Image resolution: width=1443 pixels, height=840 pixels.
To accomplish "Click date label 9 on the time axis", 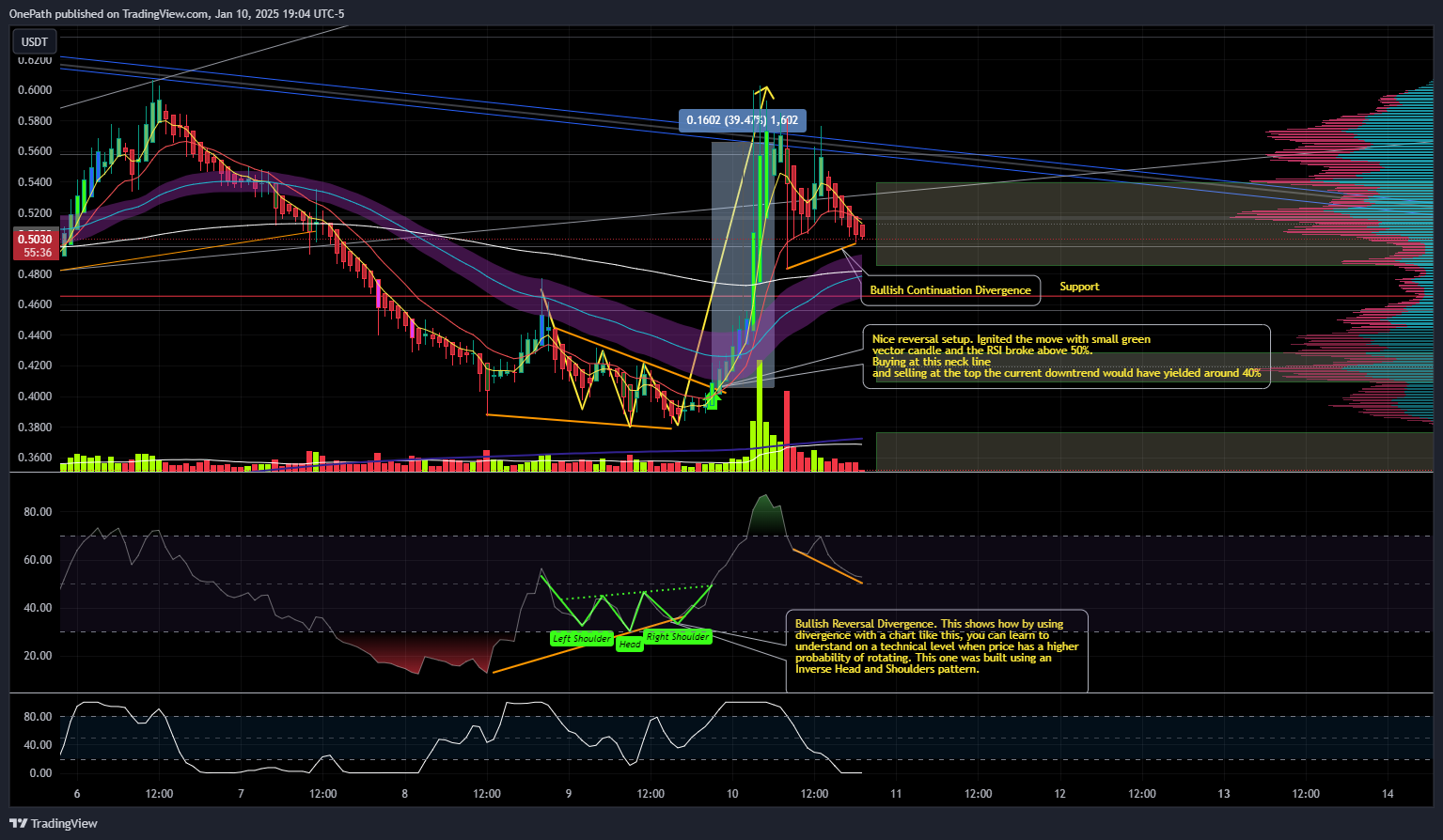I will (569, 794).
